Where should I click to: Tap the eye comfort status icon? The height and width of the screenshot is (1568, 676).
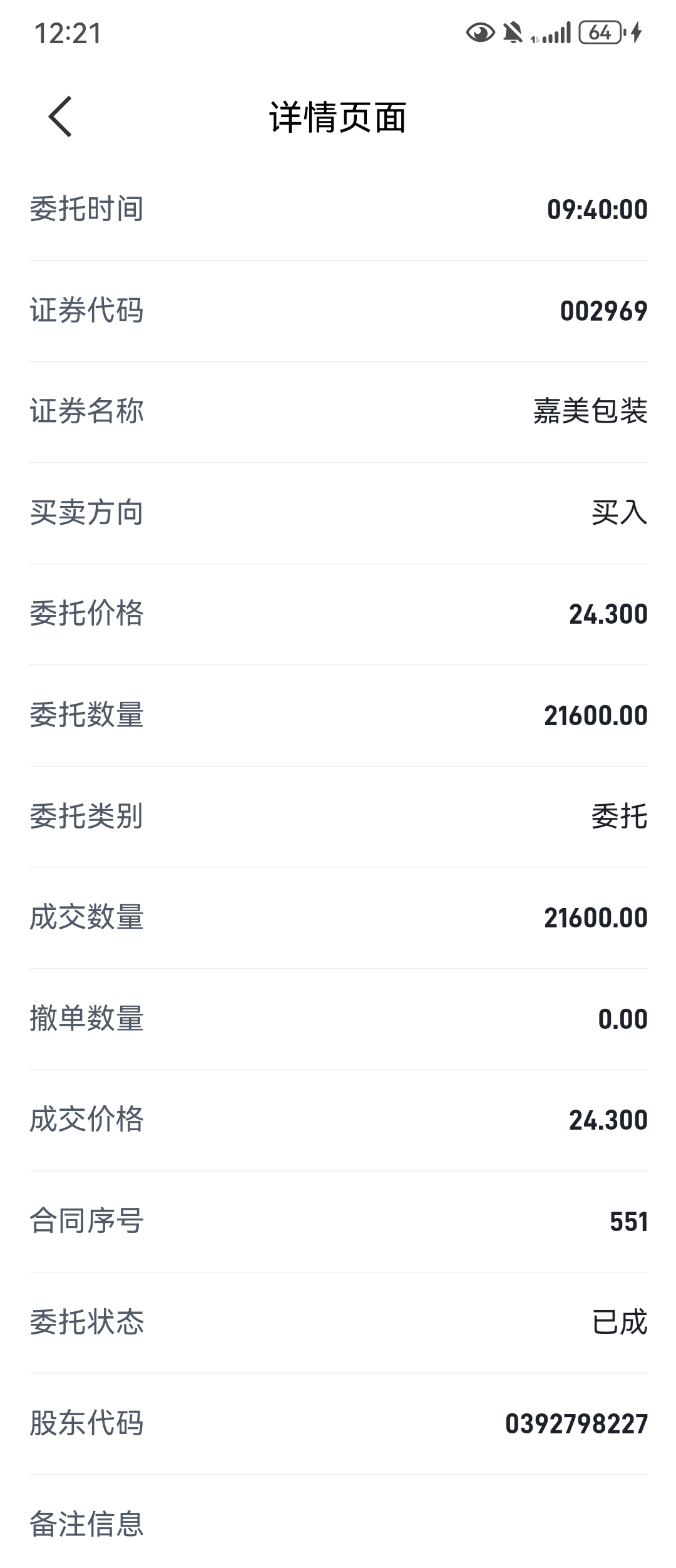click(480, 33)
